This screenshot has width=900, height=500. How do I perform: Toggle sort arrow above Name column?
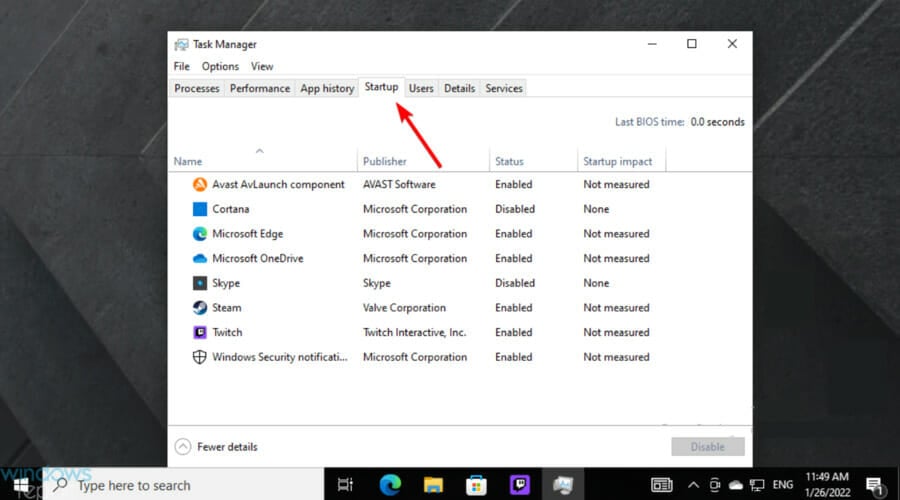pyautogui.click(x=259, y=151)
